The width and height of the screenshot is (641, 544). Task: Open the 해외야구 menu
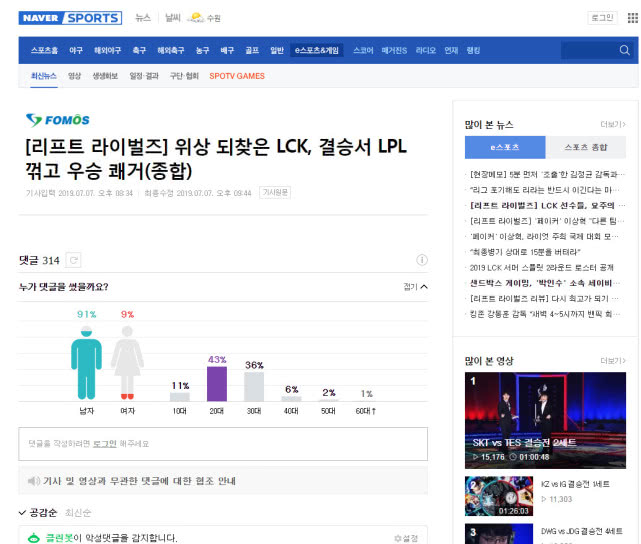[x=108, y=50]
